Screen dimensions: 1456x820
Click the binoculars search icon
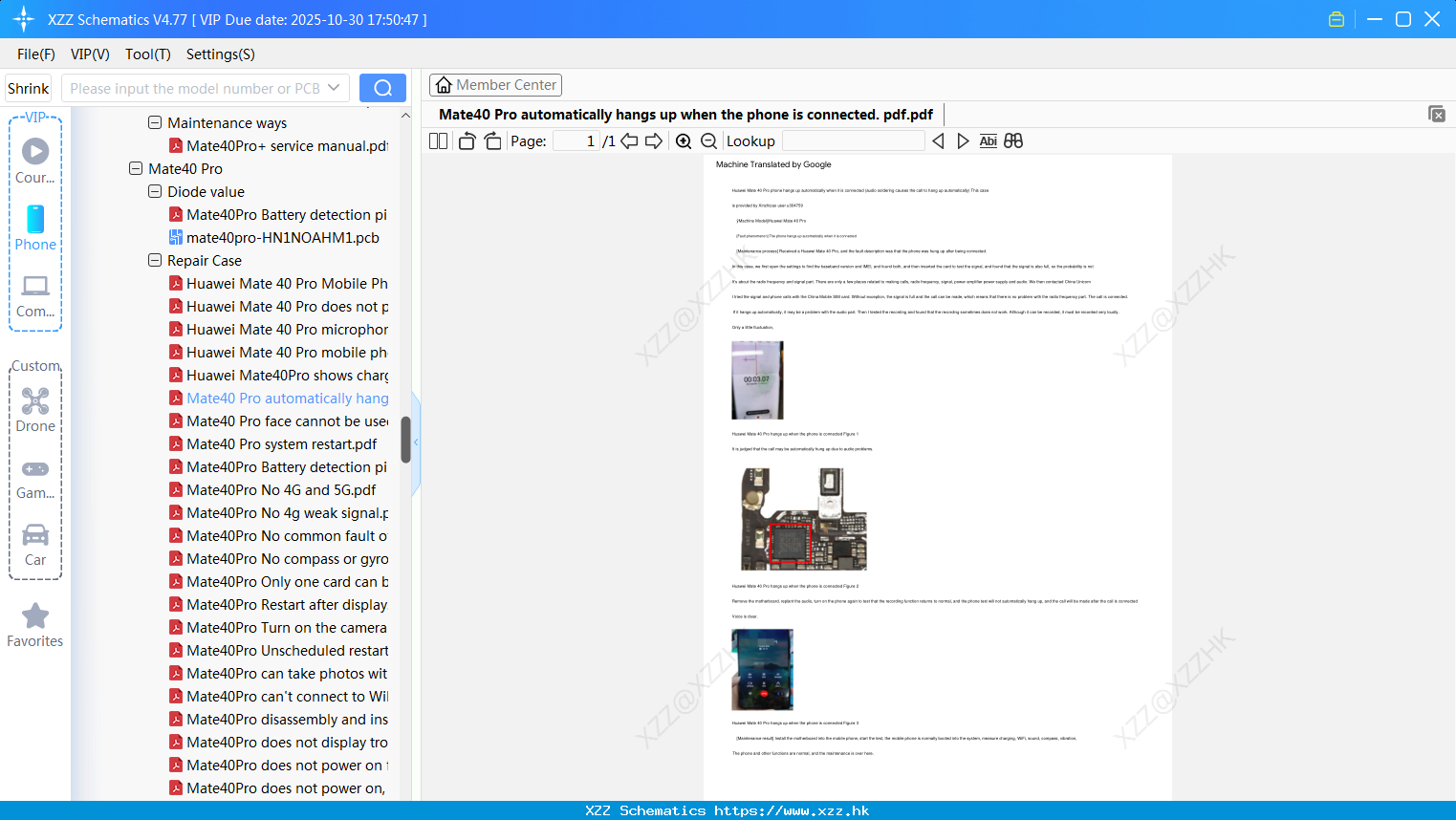(1013, 140)
